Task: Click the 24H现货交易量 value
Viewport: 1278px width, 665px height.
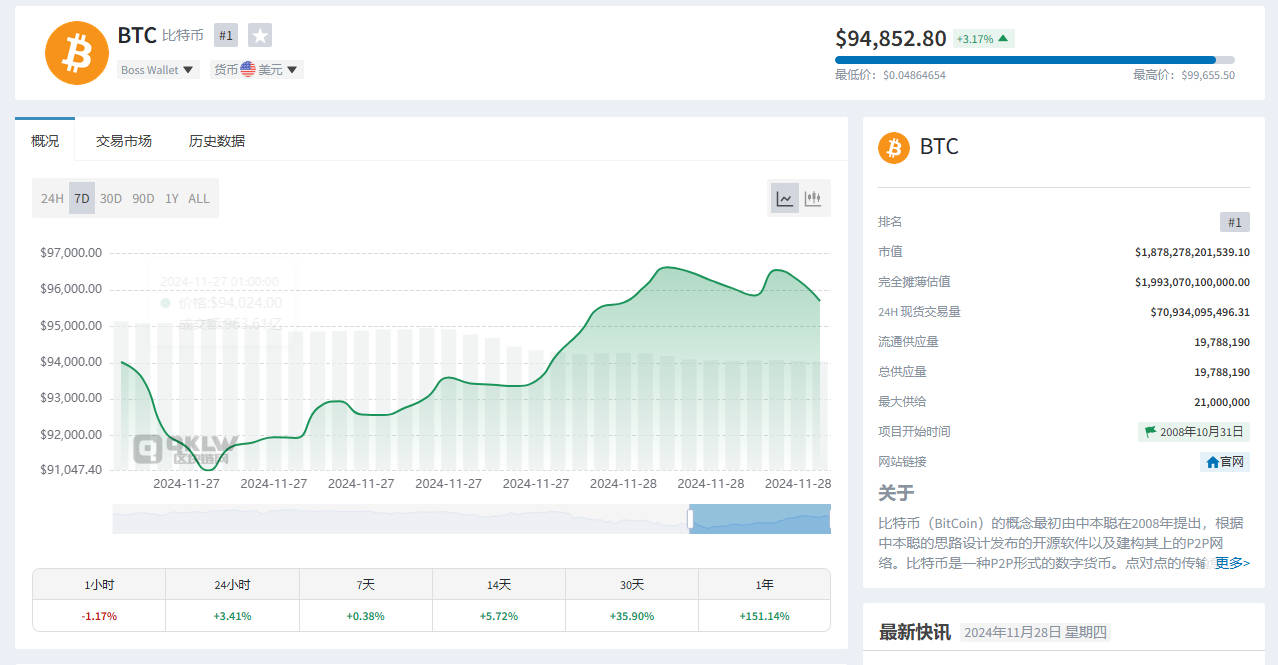Action: click(1200, 312)
